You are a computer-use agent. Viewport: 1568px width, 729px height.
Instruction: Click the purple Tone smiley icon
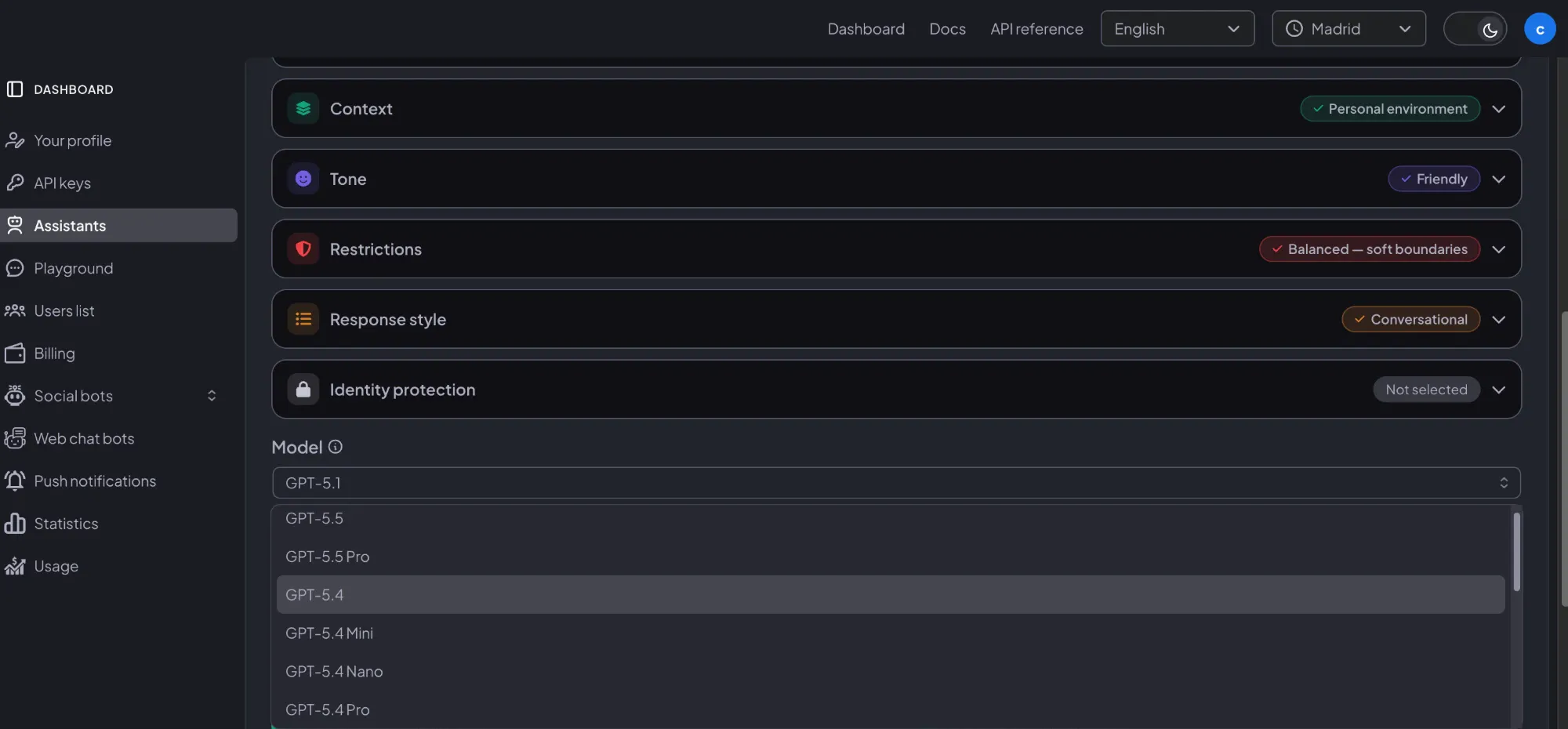(x=303, y=179)
